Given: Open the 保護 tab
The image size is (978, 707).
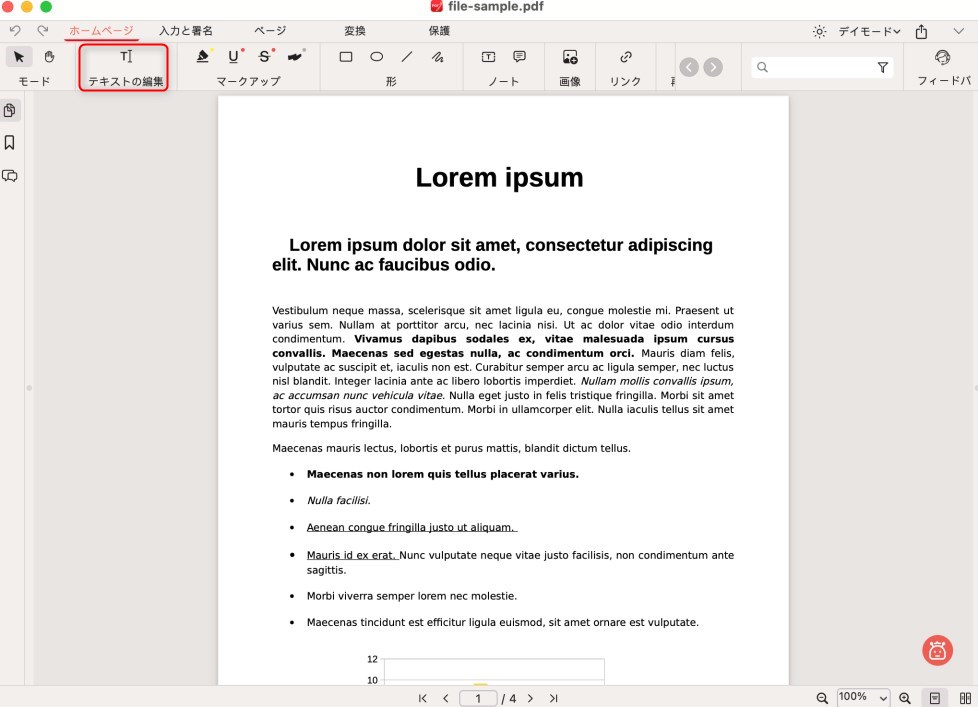Looking at the screenshot, I should (439, 31).
